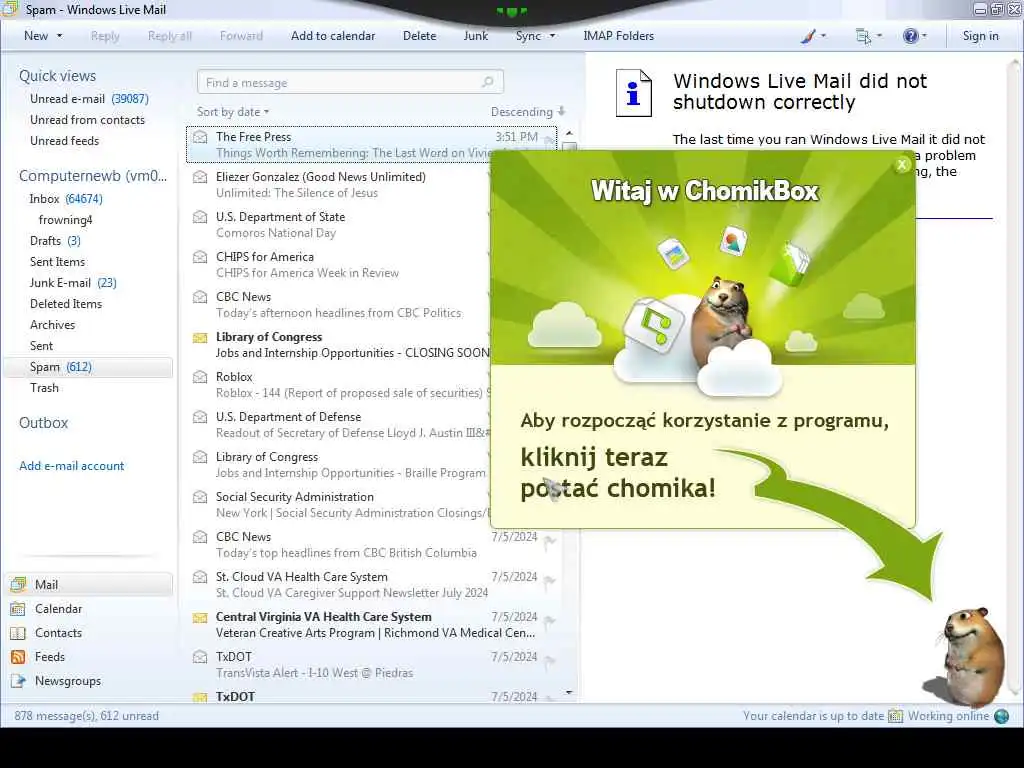Open Calendar view icon in sidebar
1024x768 pixels.
coord(18,609)
